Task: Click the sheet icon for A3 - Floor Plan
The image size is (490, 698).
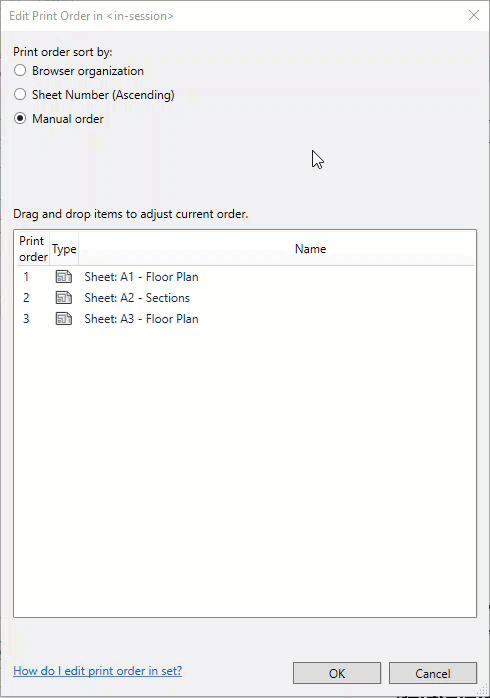Action: pyautogui.click(x=64, y=318)
